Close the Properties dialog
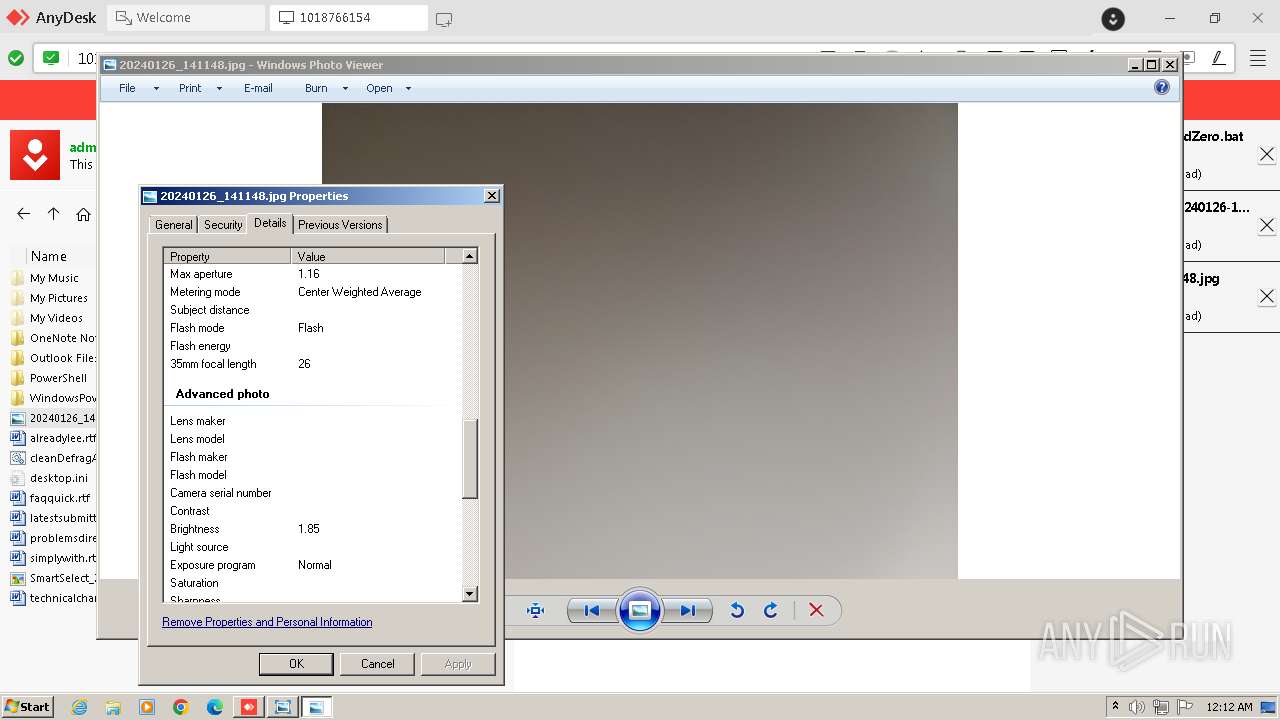Viewport: 1280px width, 720px height. (x=491, y=196)
